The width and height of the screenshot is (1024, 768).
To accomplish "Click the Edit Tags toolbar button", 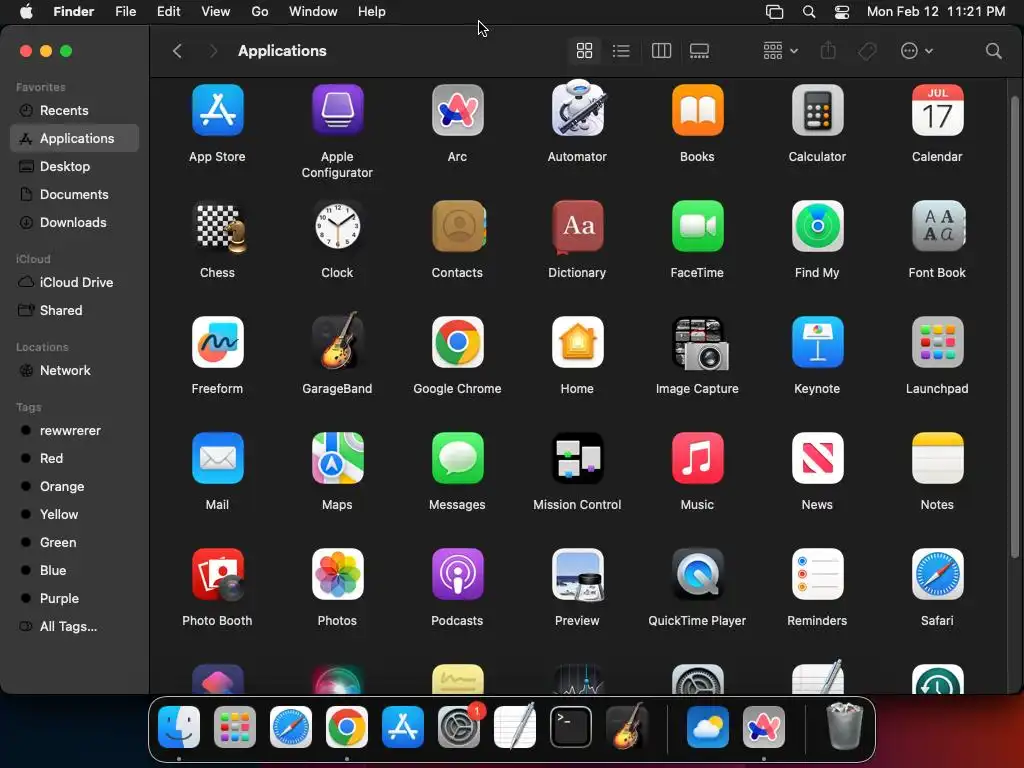I will pyautogui.click(x=867, y=51).
